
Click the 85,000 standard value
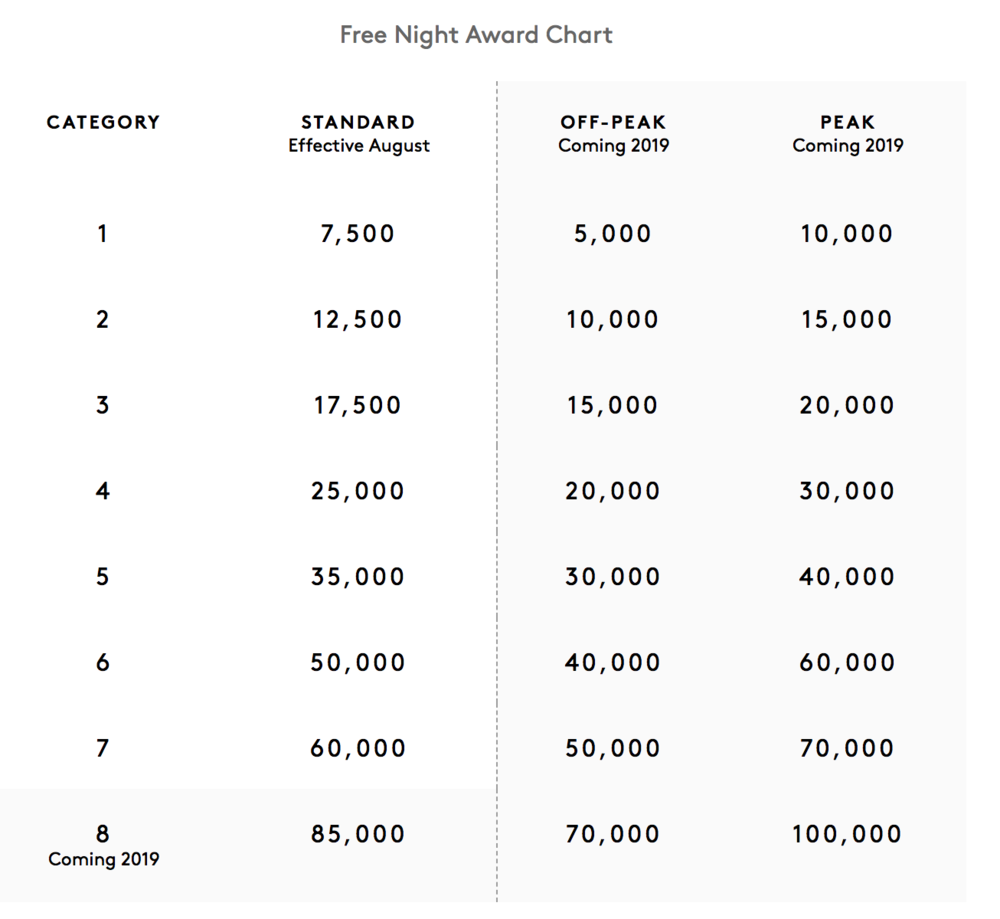coord(358,834)
